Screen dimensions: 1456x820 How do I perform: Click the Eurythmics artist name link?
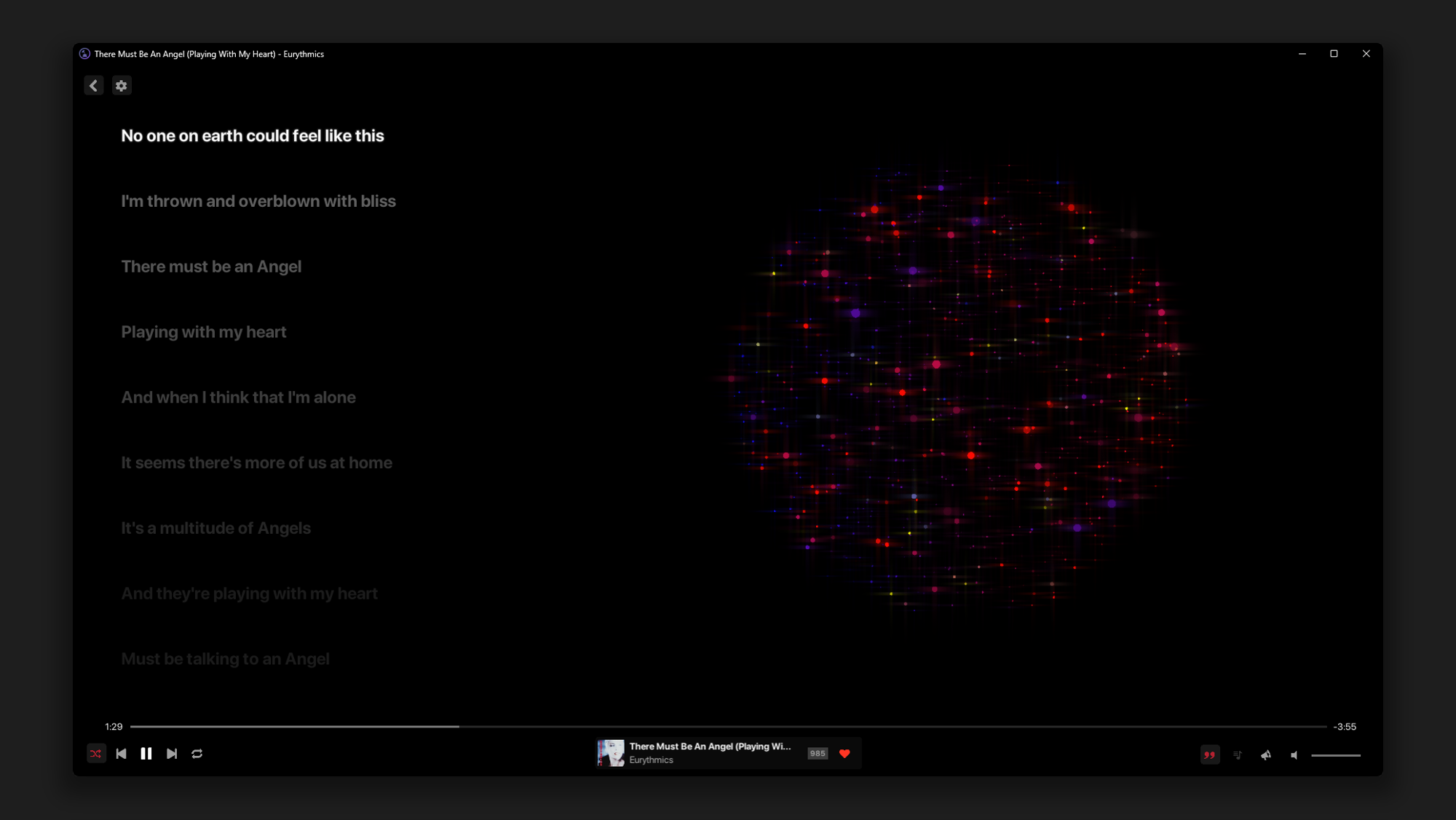[x=651, y=760]
